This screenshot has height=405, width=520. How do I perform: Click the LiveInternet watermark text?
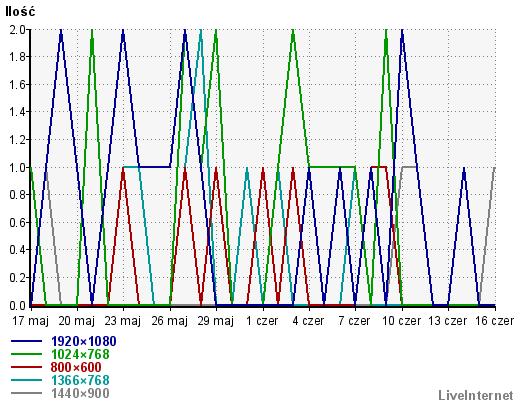[x=476, y=396]
